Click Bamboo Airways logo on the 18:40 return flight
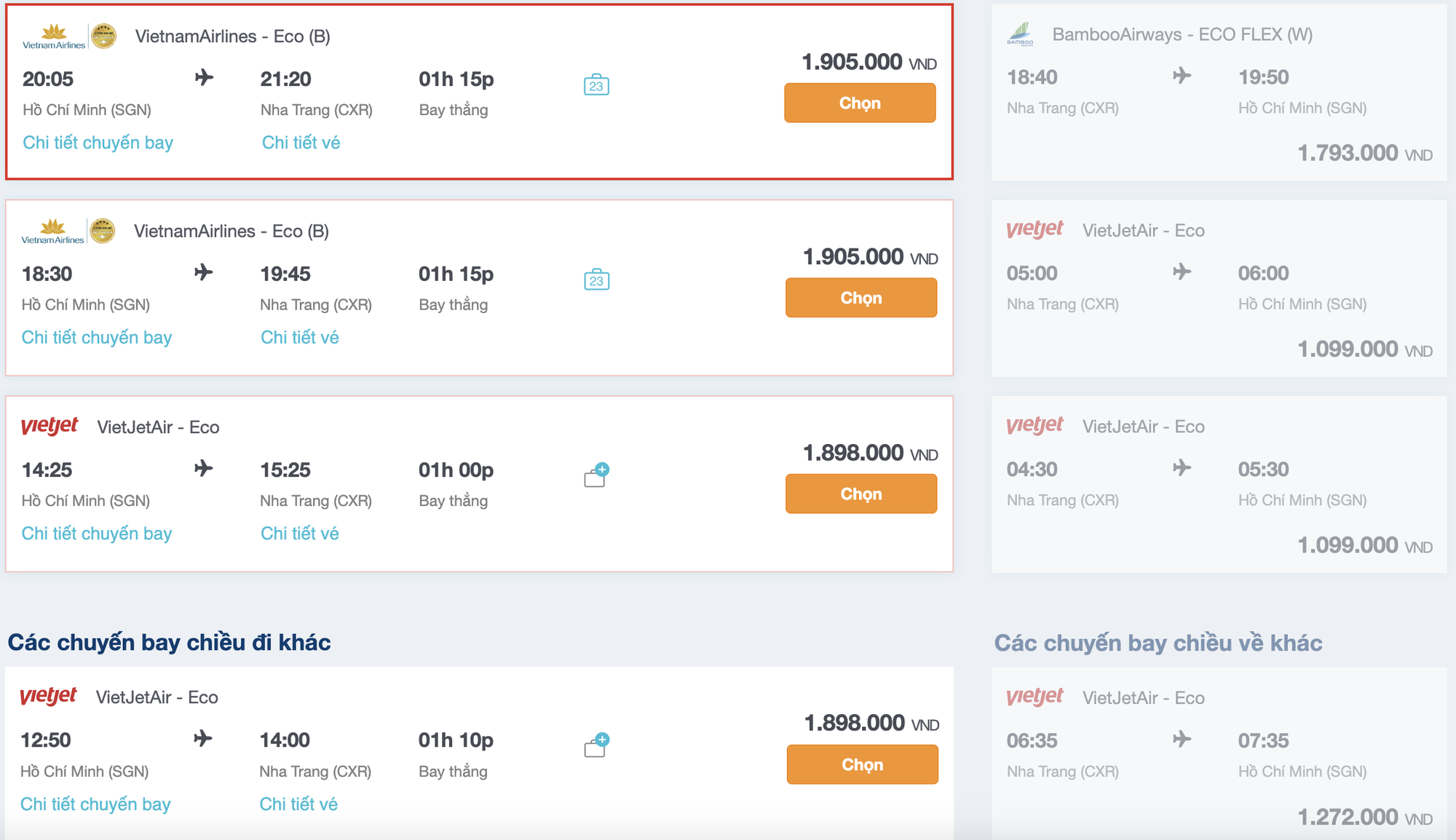1456x840 pixels. tap(1020, 34)
